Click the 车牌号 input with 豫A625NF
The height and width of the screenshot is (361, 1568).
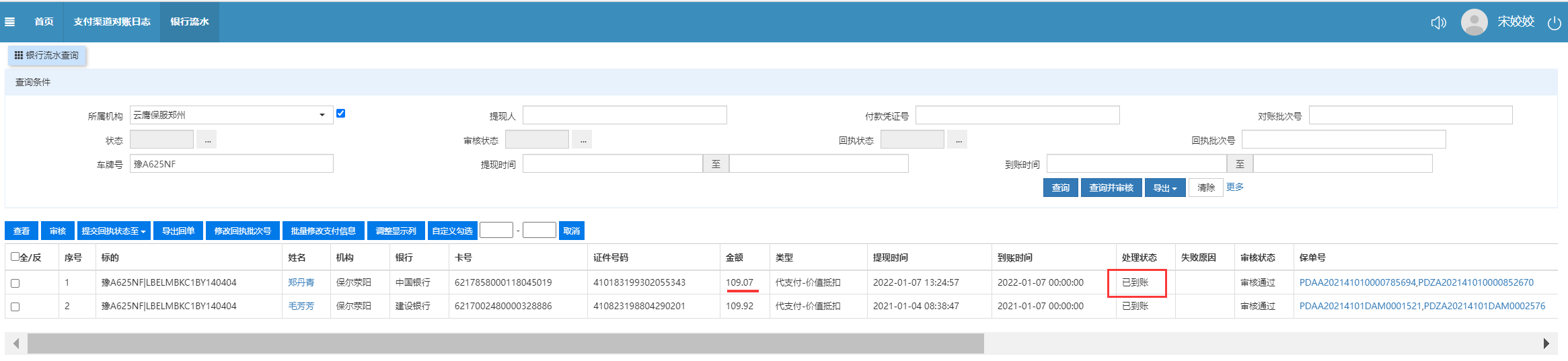(x=231, y=163)
